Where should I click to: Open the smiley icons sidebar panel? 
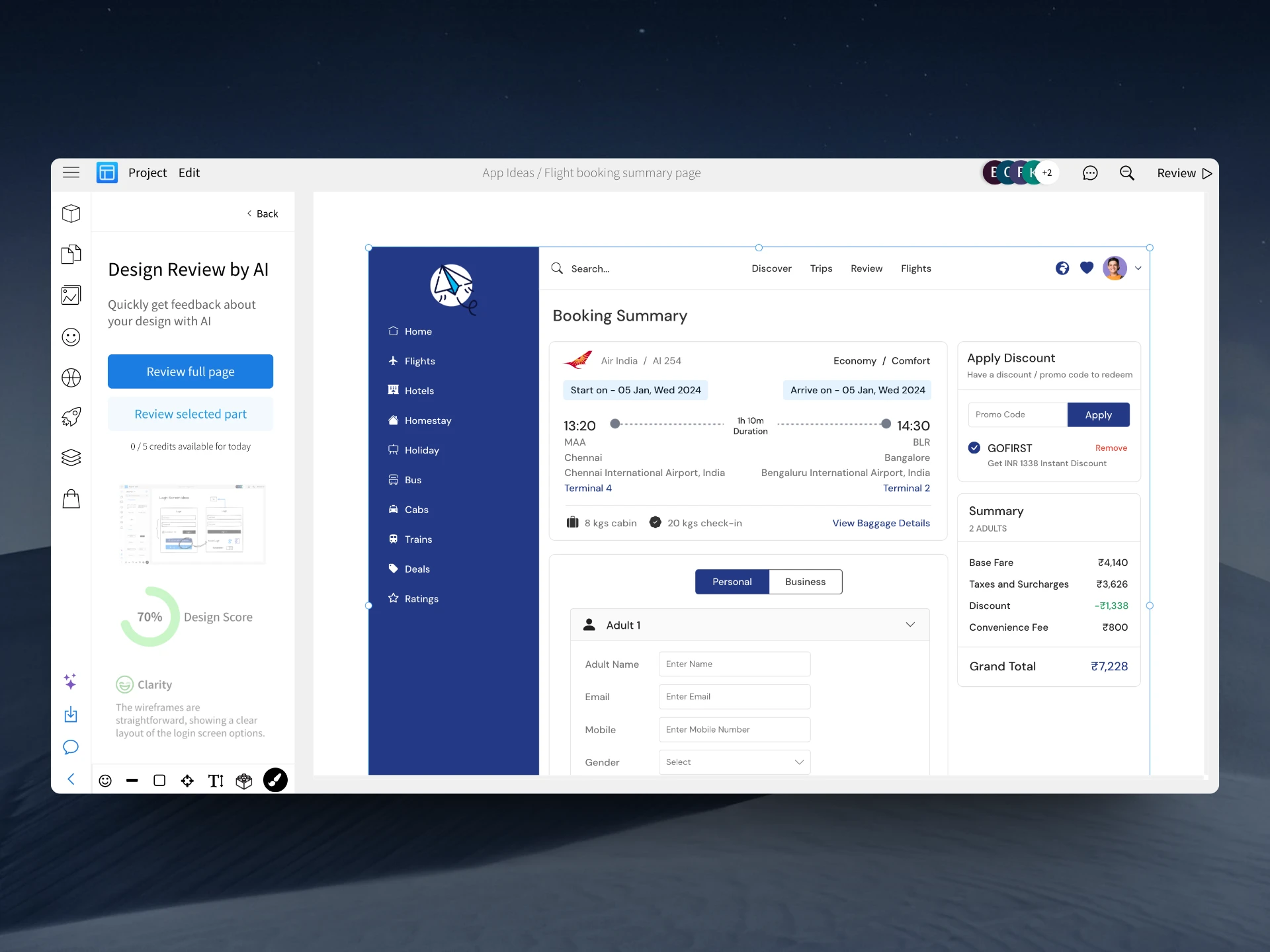tap(71, 337)
